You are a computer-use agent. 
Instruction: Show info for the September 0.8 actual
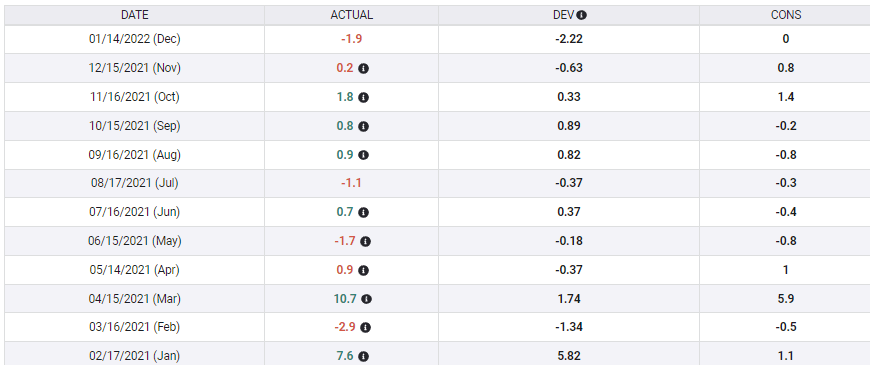363,126
